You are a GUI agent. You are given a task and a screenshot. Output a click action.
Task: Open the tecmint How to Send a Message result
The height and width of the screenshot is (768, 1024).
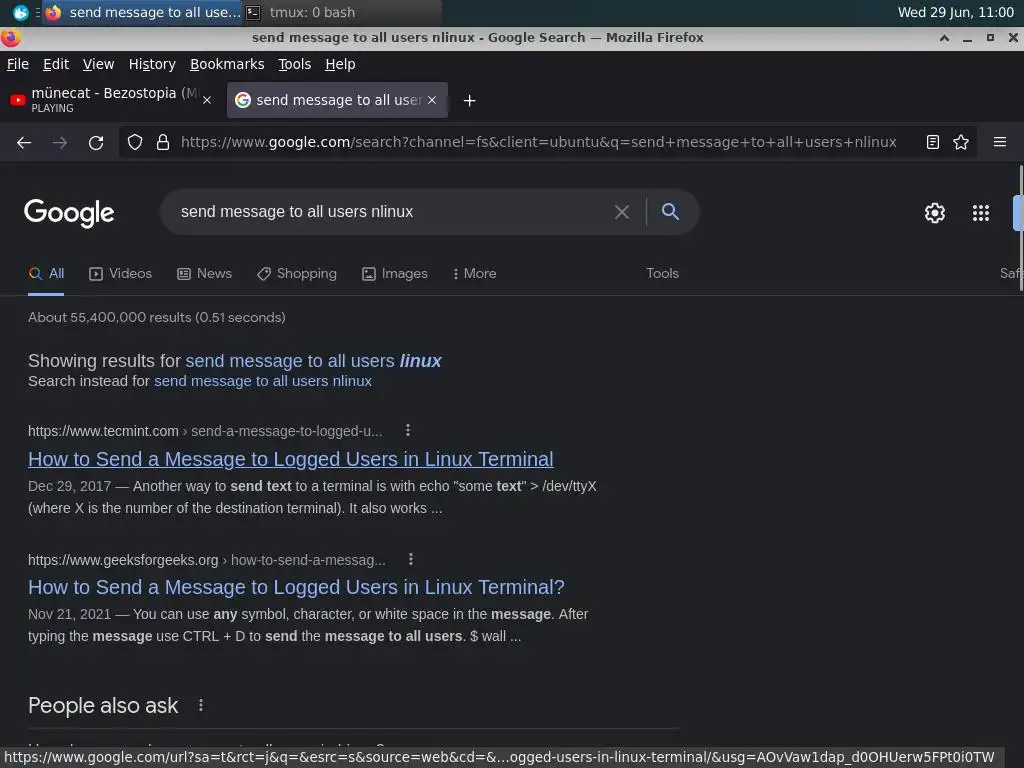click(291, 459)
